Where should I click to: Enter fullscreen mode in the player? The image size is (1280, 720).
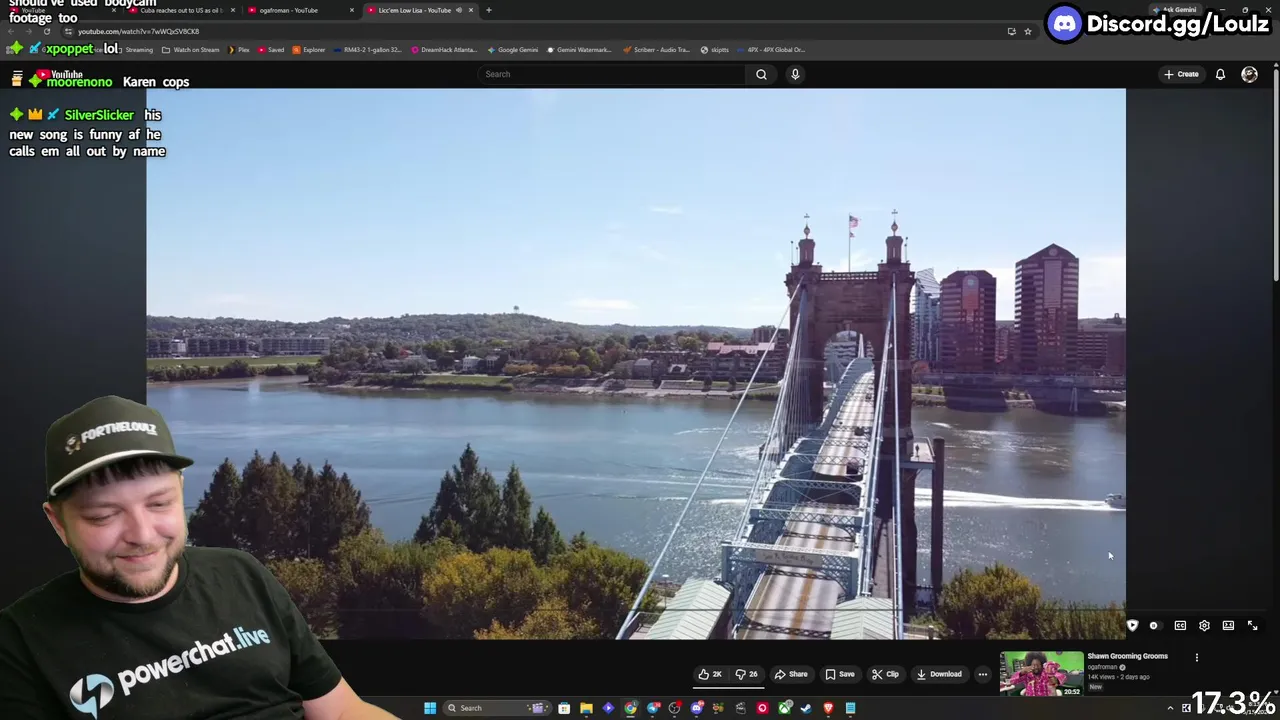point(1252,625)
